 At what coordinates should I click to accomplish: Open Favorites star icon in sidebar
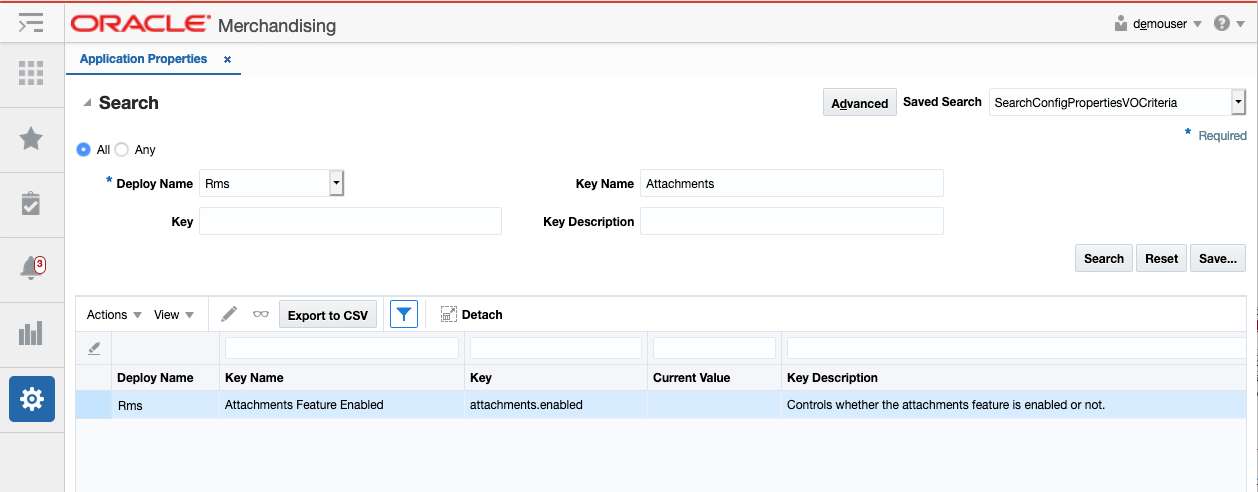[31, 138]
